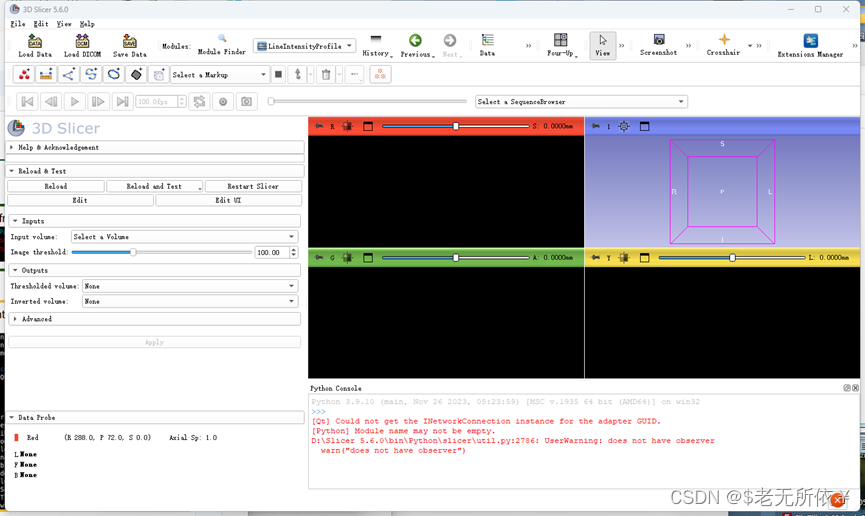The image size is (865, 516).
Task: Open the Load Data tool
Action: pos(35,46)
